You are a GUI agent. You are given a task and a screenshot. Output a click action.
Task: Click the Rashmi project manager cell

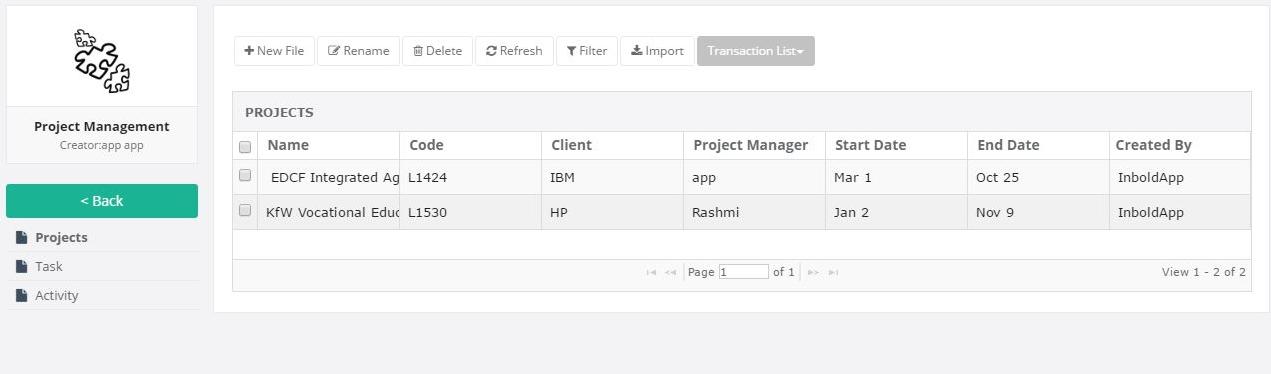755,212
